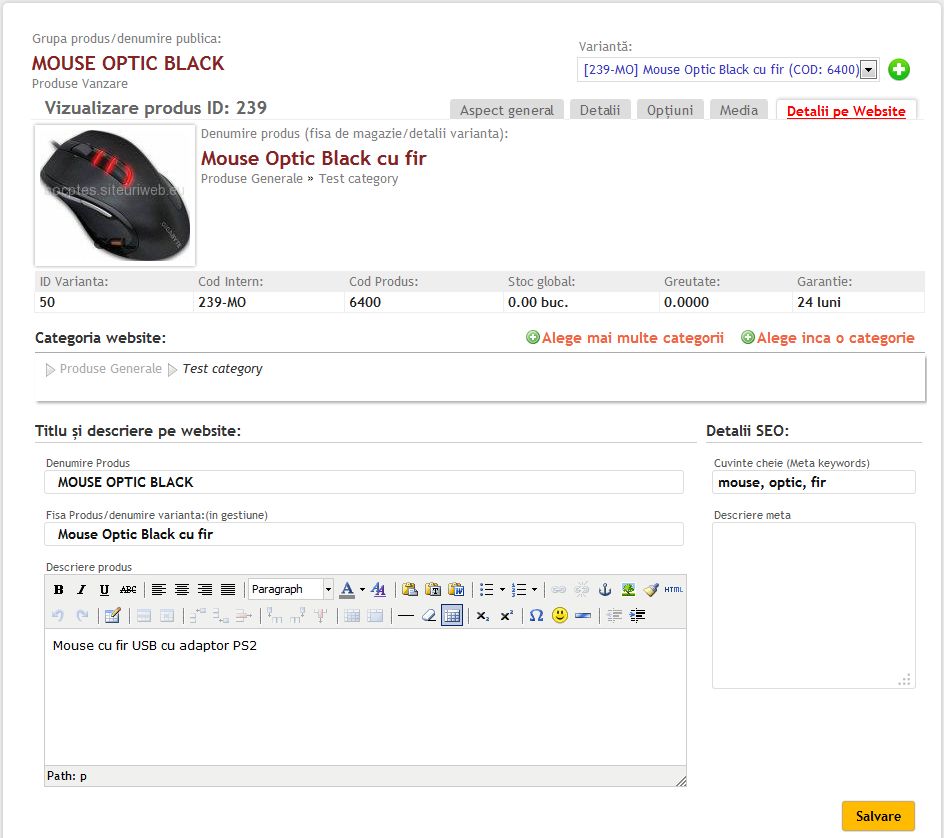
Task: Click the Descriere meta text area
Action: [x=813, y=605]
